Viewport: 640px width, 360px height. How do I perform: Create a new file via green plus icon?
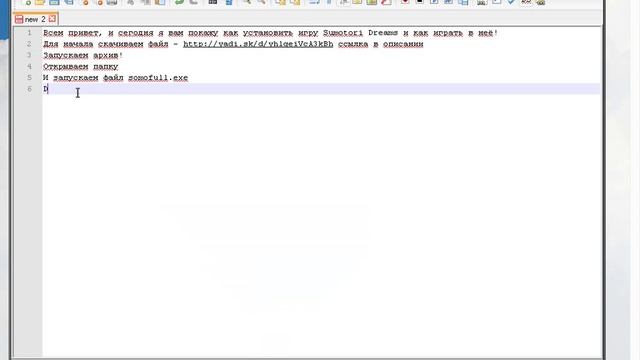pyautogui.click(x=27, y=2)
